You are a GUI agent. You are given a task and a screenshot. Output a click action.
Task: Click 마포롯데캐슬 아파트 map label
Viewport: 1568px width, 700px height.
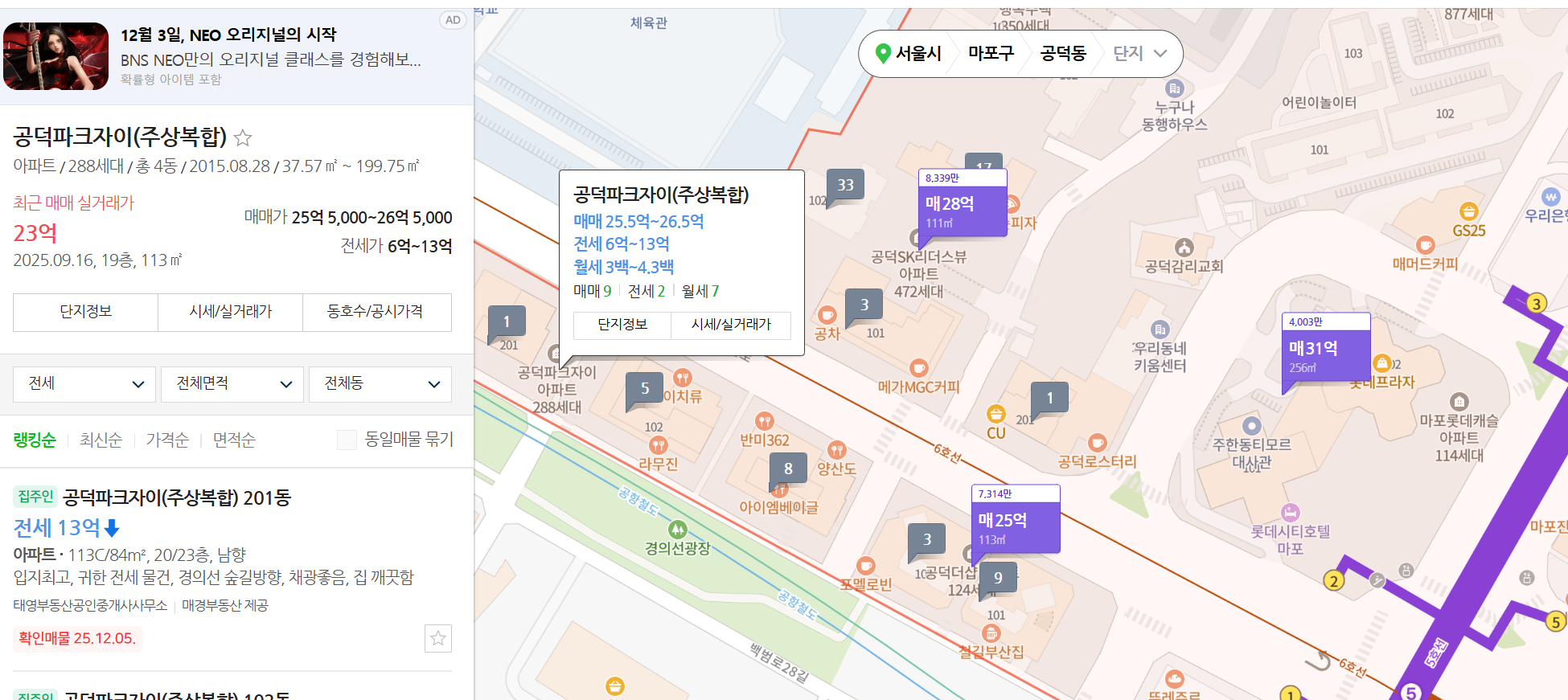point(1459,438)
